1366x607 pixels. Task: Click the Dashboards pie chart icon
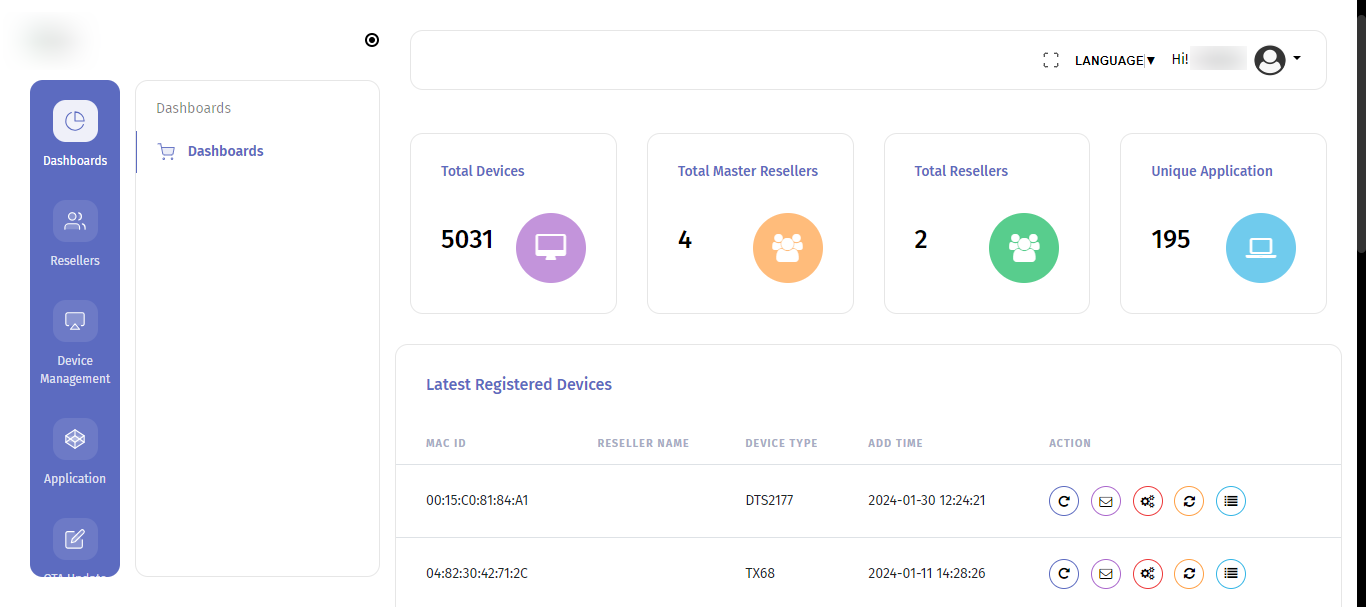coord(75,121)
